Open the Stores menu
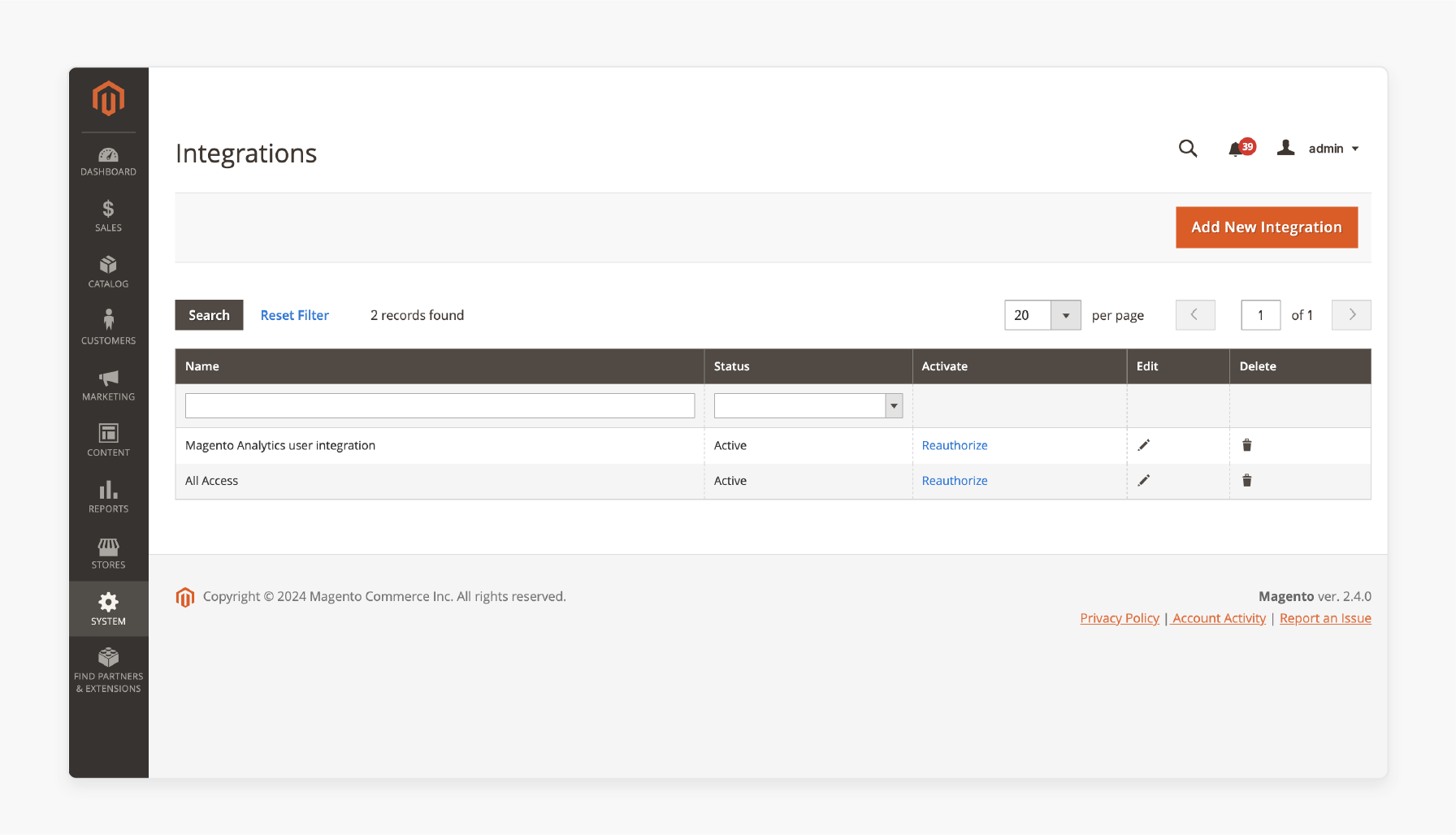Screen dimensions: 1456x835 (108, 552)
